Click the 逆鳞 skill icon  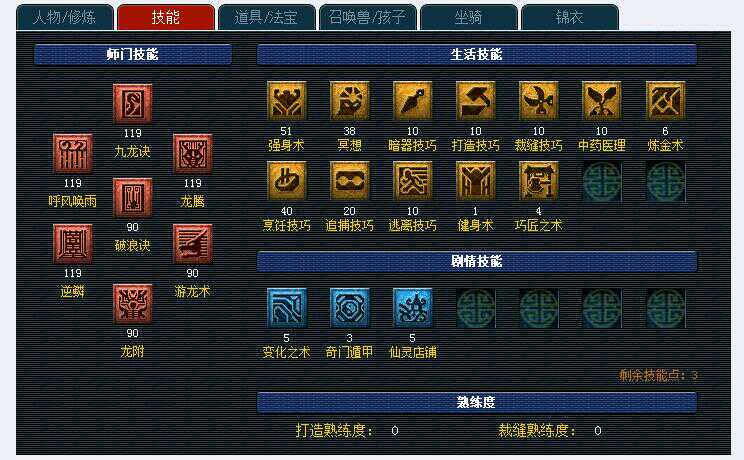tap(72, 244)
